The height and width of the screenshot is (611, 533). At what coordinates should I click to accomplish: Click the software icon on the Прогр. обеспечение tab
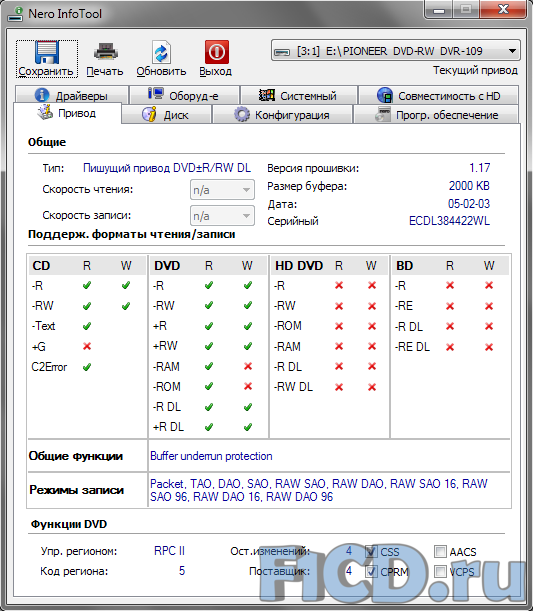(x=383, y=115)
